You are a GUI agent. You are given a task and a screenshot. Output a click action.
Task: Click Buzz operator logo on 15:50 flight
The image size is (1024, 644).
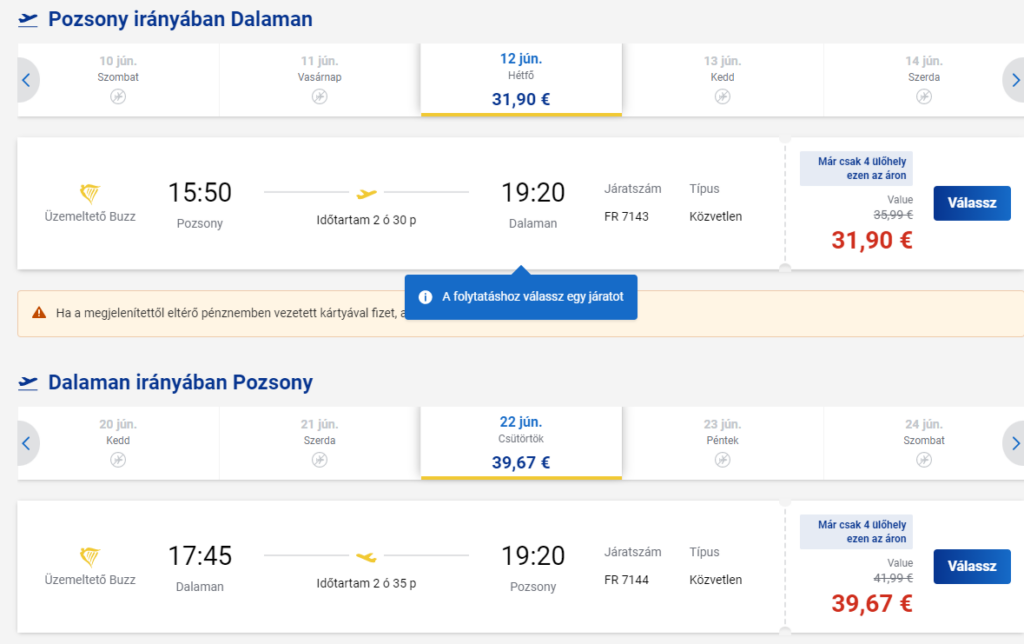[89, 193]
